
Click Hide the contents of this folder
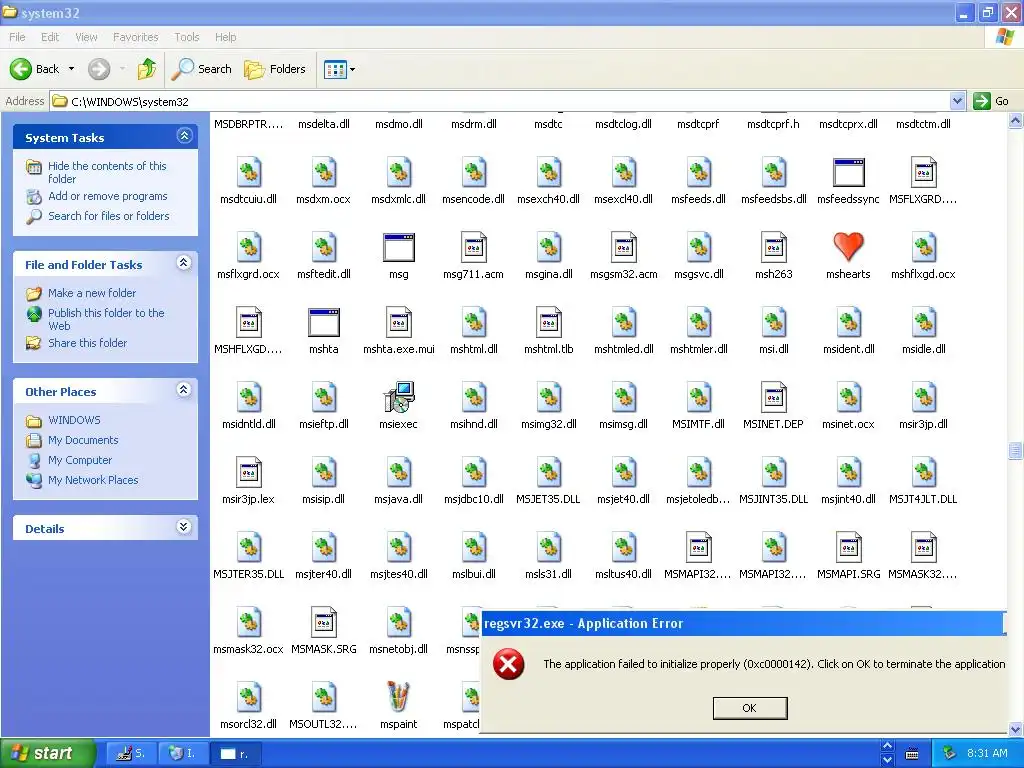click(107, 172)
